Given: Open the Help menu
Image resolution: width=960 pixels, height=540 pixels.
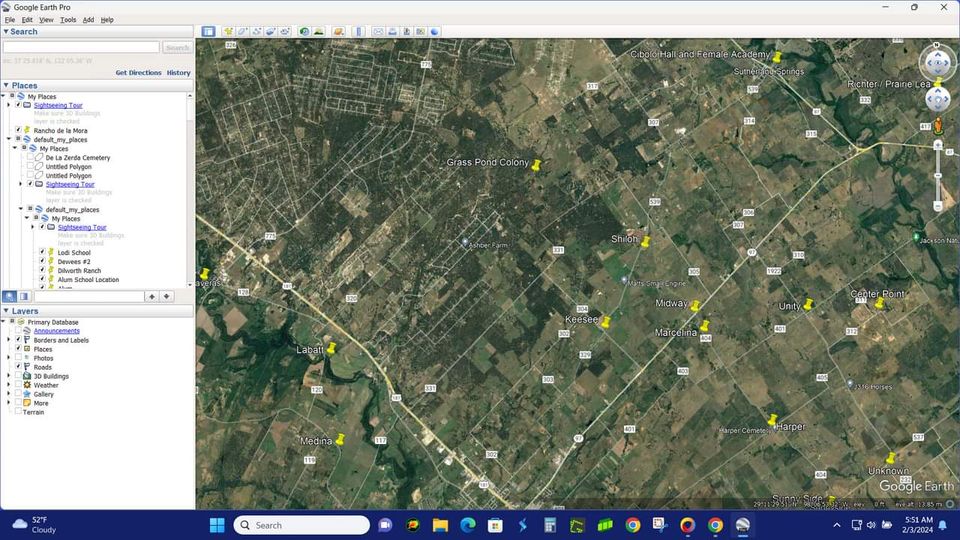Looking at the screenshot, I should pyautogui.click(x=107, y=20).
